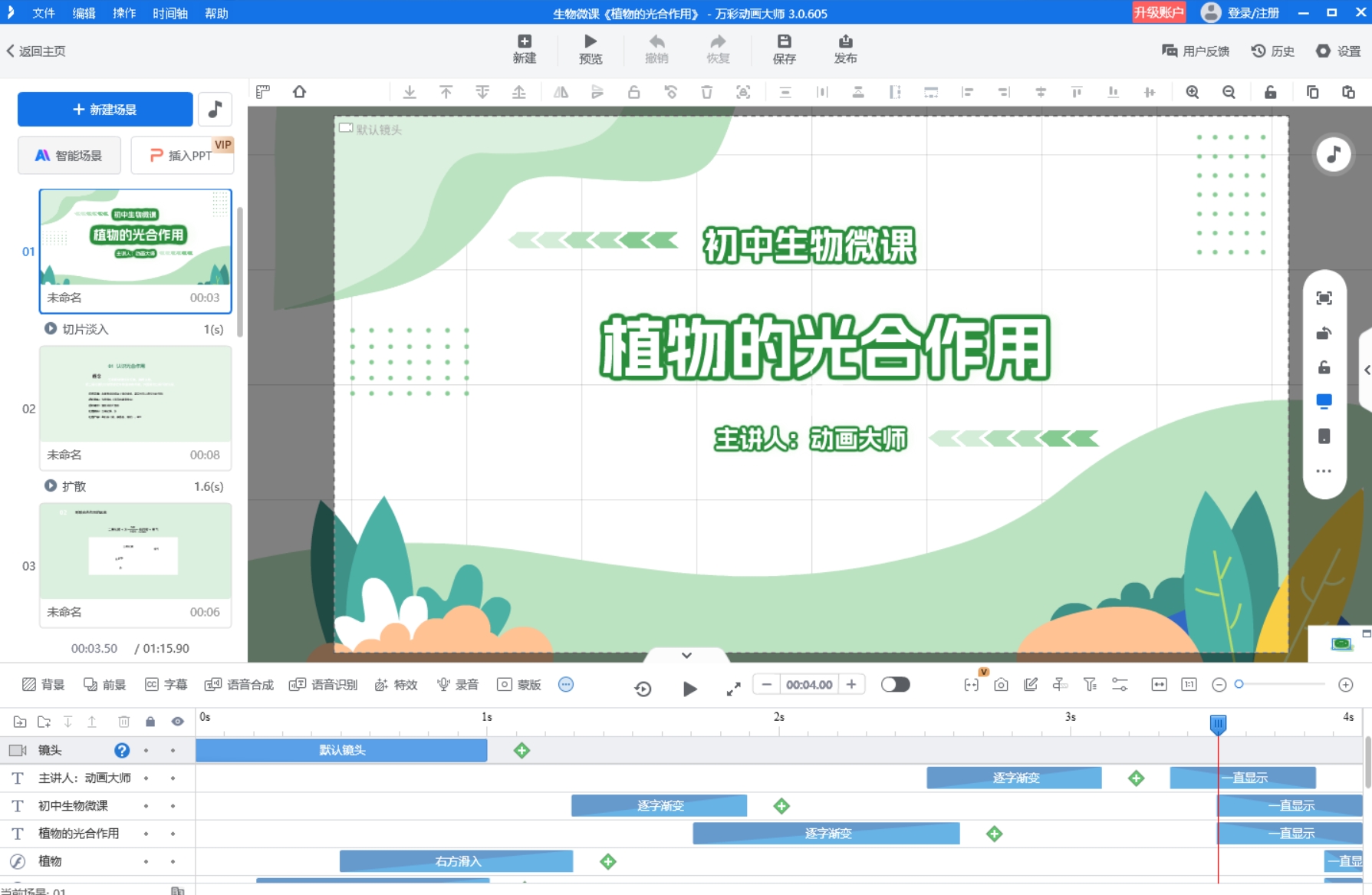Open the 时间轴 menu

(x=170, y=13)
